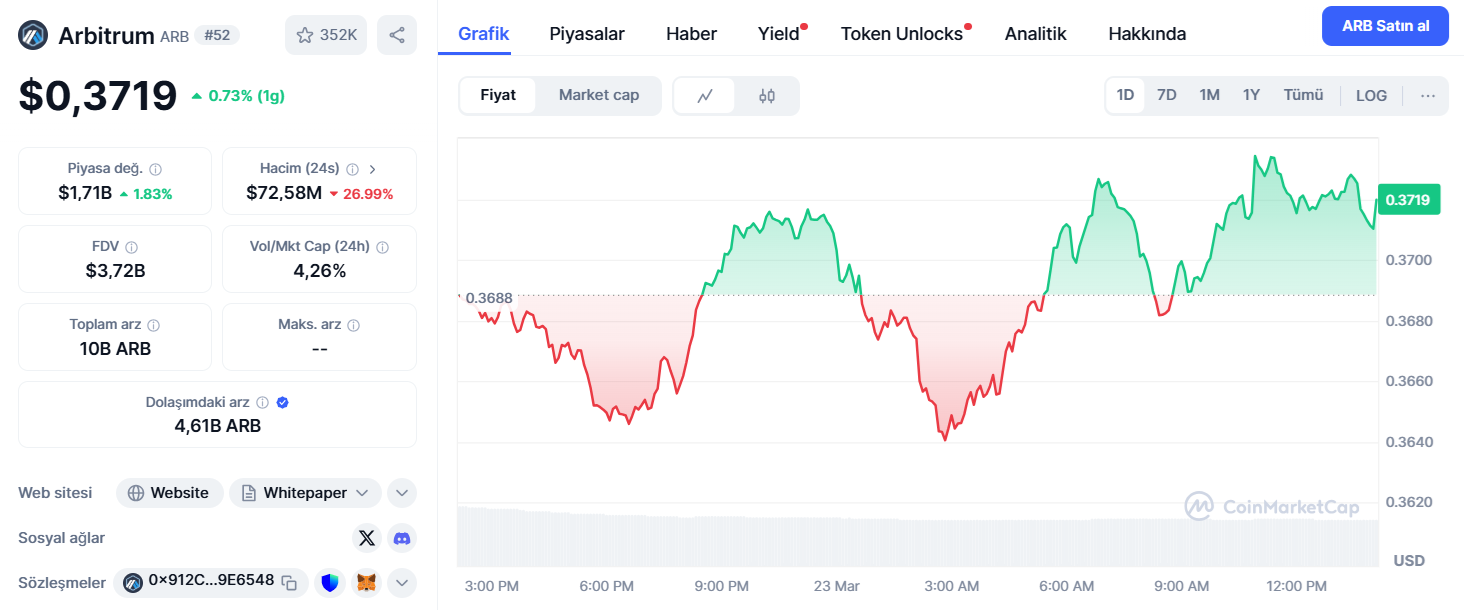Click the contract chain logo icon
This screenshot has width=1464, height=610.
click(x=132, y=581)
